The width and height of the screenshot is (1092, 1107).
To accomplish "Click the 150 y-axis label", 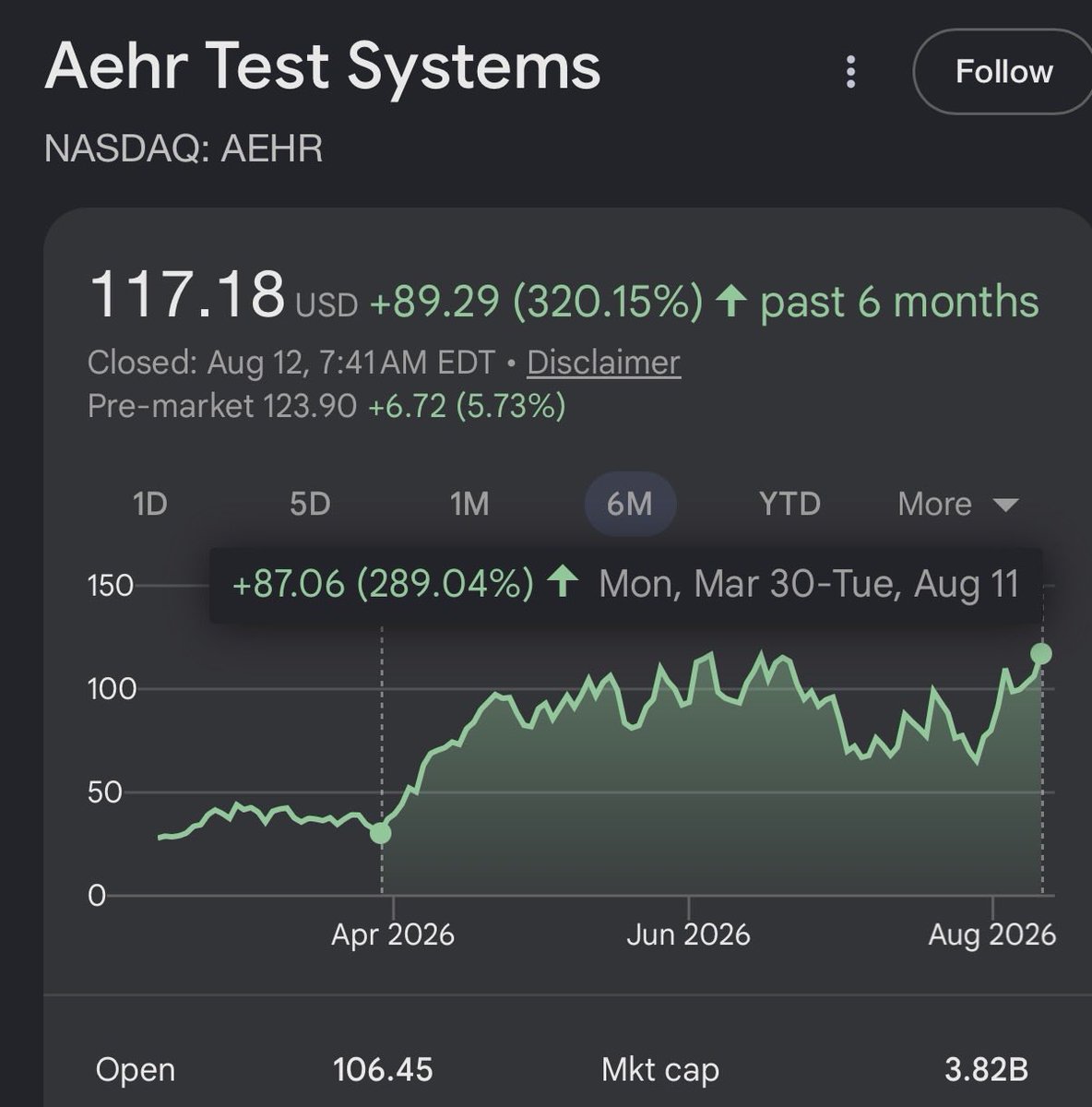I will (x=111, y=586).
